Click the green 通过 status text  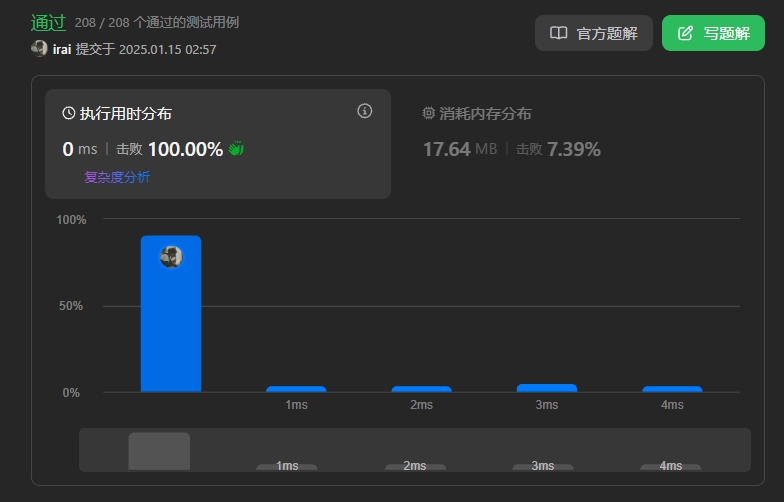[48, 22]
